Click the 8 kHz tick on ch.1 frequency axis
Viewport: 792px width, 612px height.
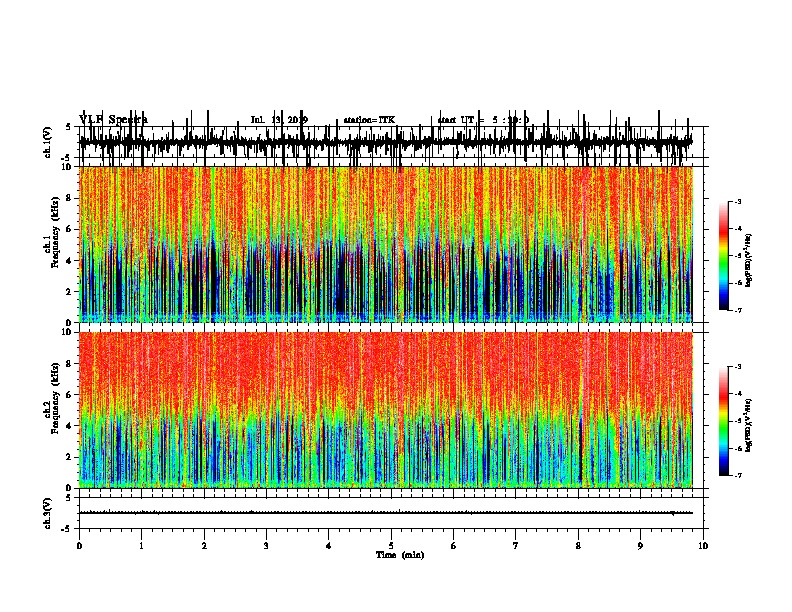point(70,198)
